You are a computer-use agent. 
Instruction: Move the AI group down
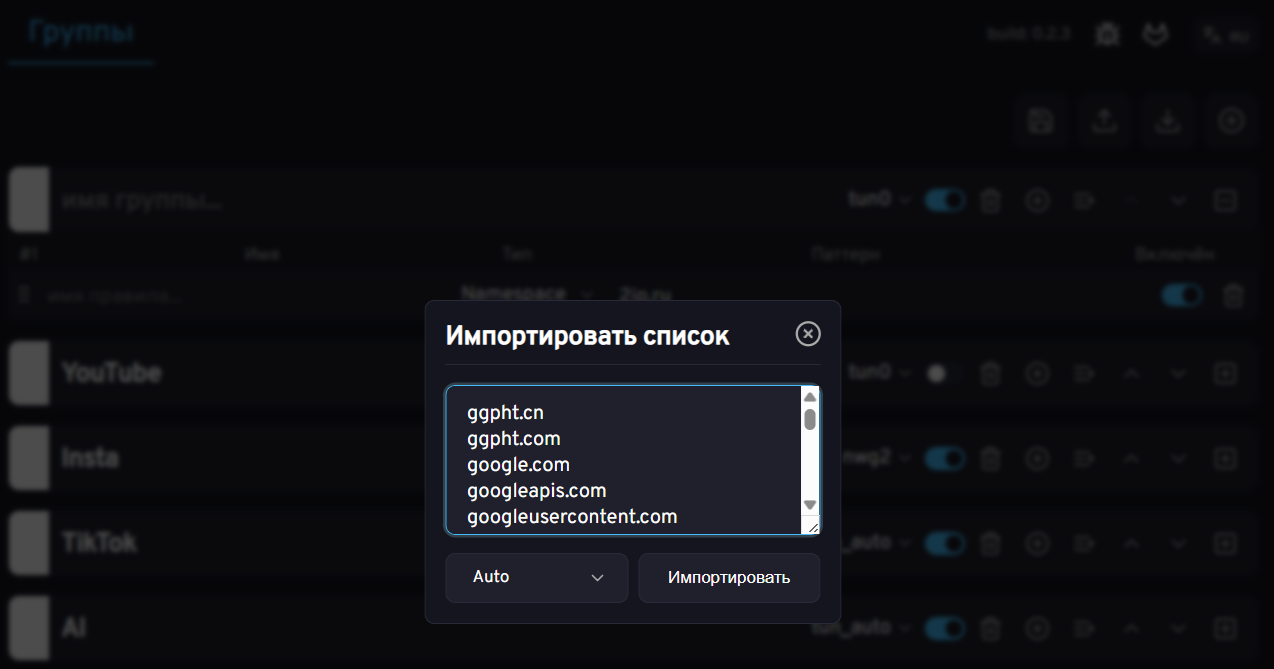pyautogui.click(x=1178, y=629)
